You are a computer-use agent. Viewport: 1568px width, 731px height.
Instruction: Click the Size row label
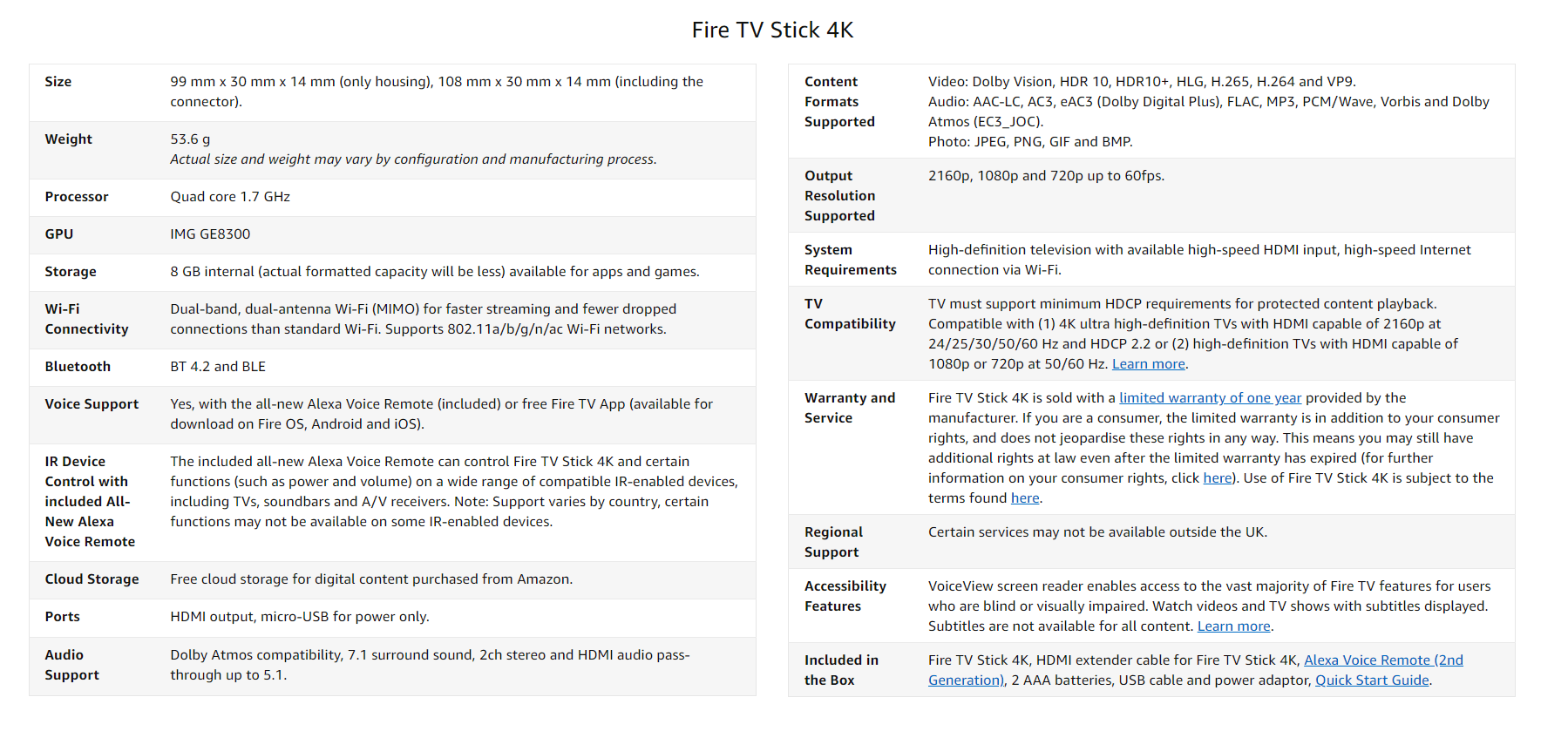click(x=58, y=82)
